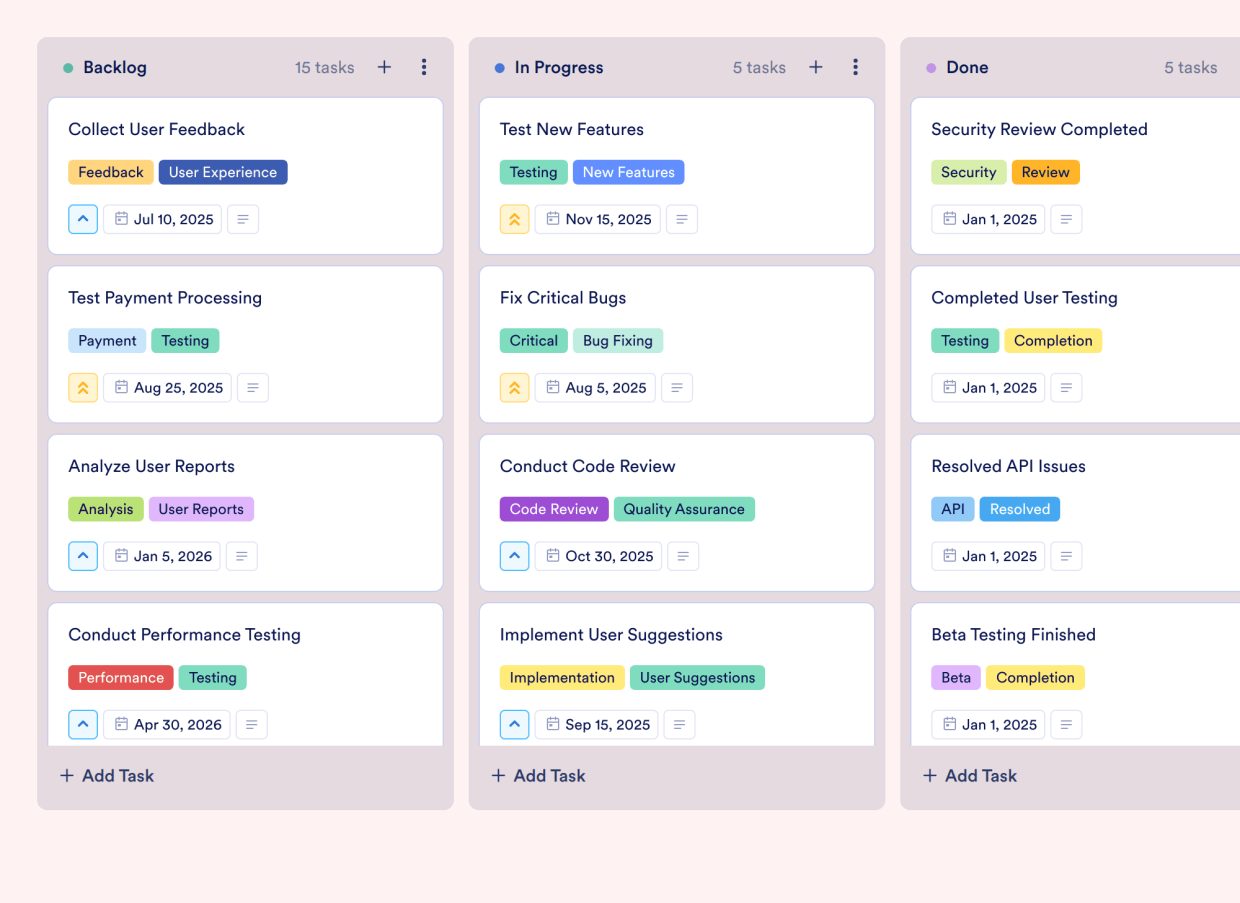Open the date picker on Security Review Completed
1240x903 pixels.
(988, 219)
